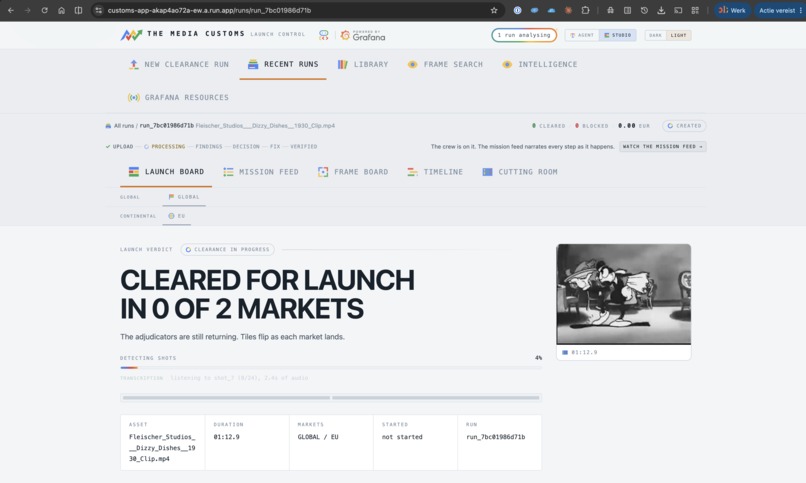The image size is (806, 483).
Task: Open the browser side panel icon next to home
Action: 78,10
